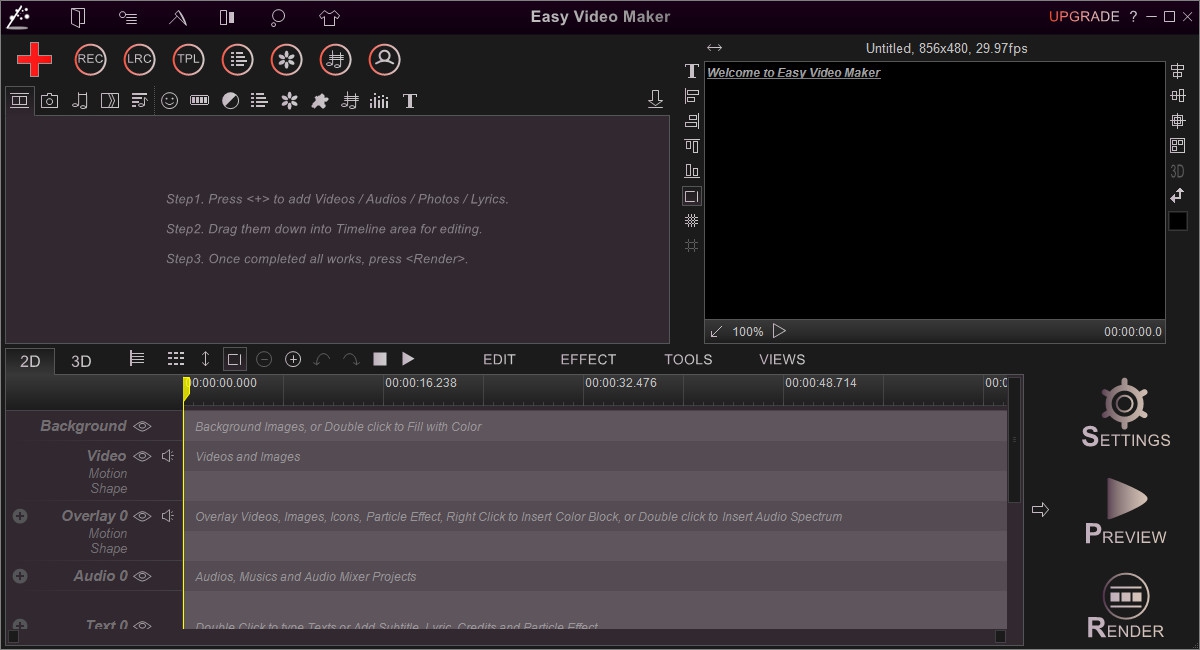The image size is (1200, 650).
Task: Open the user account round button
Action: [x=384, y=59]
